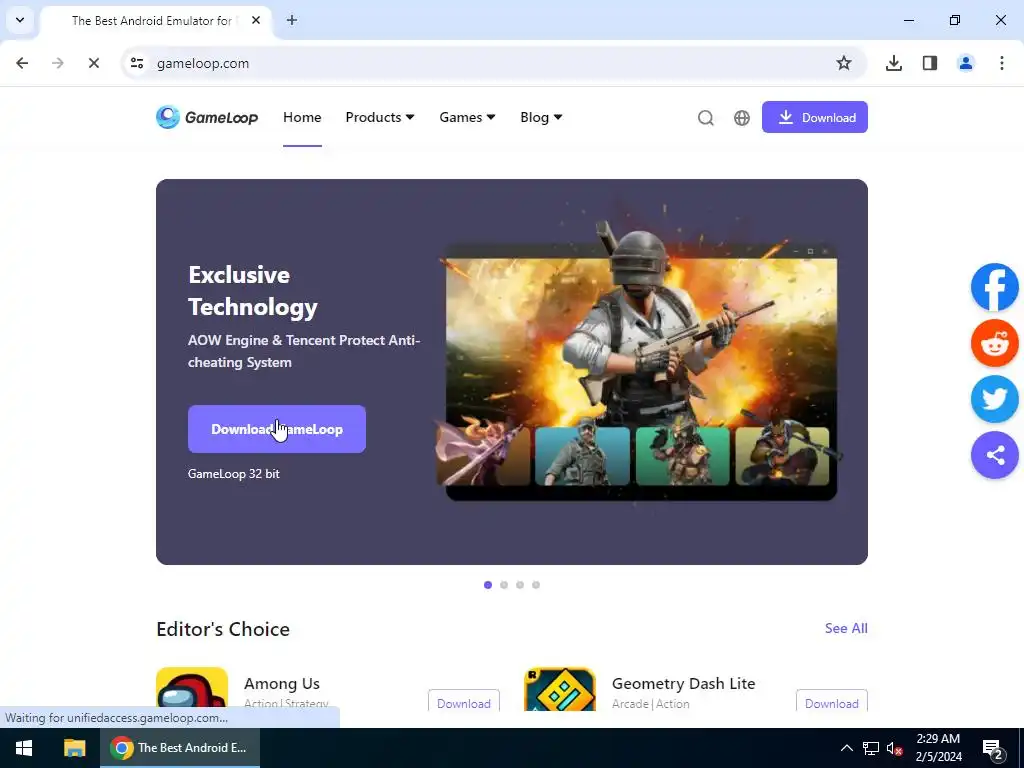Expand the Blog menu
This screenshot has width=1024, height=768.
(x=541, y=118)
